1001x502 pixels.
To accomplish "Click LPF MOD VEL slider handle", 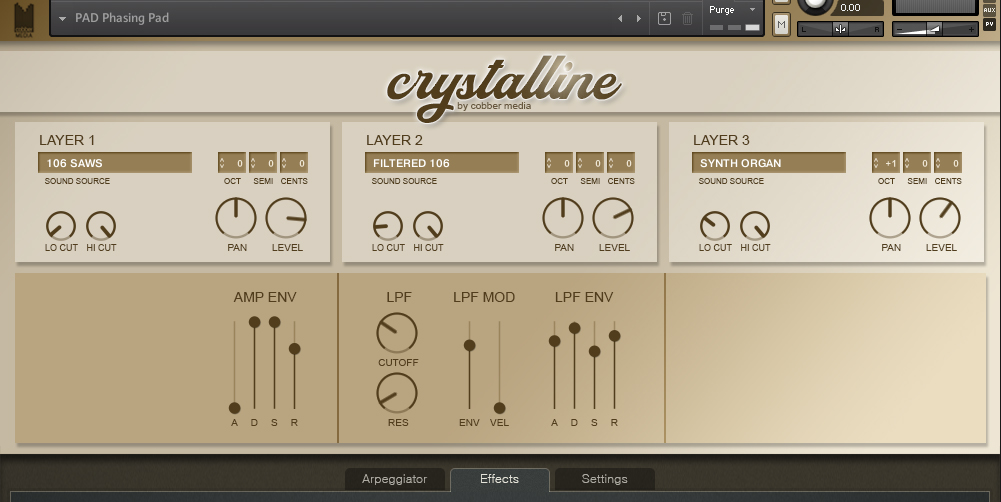I will click(499, 407).
